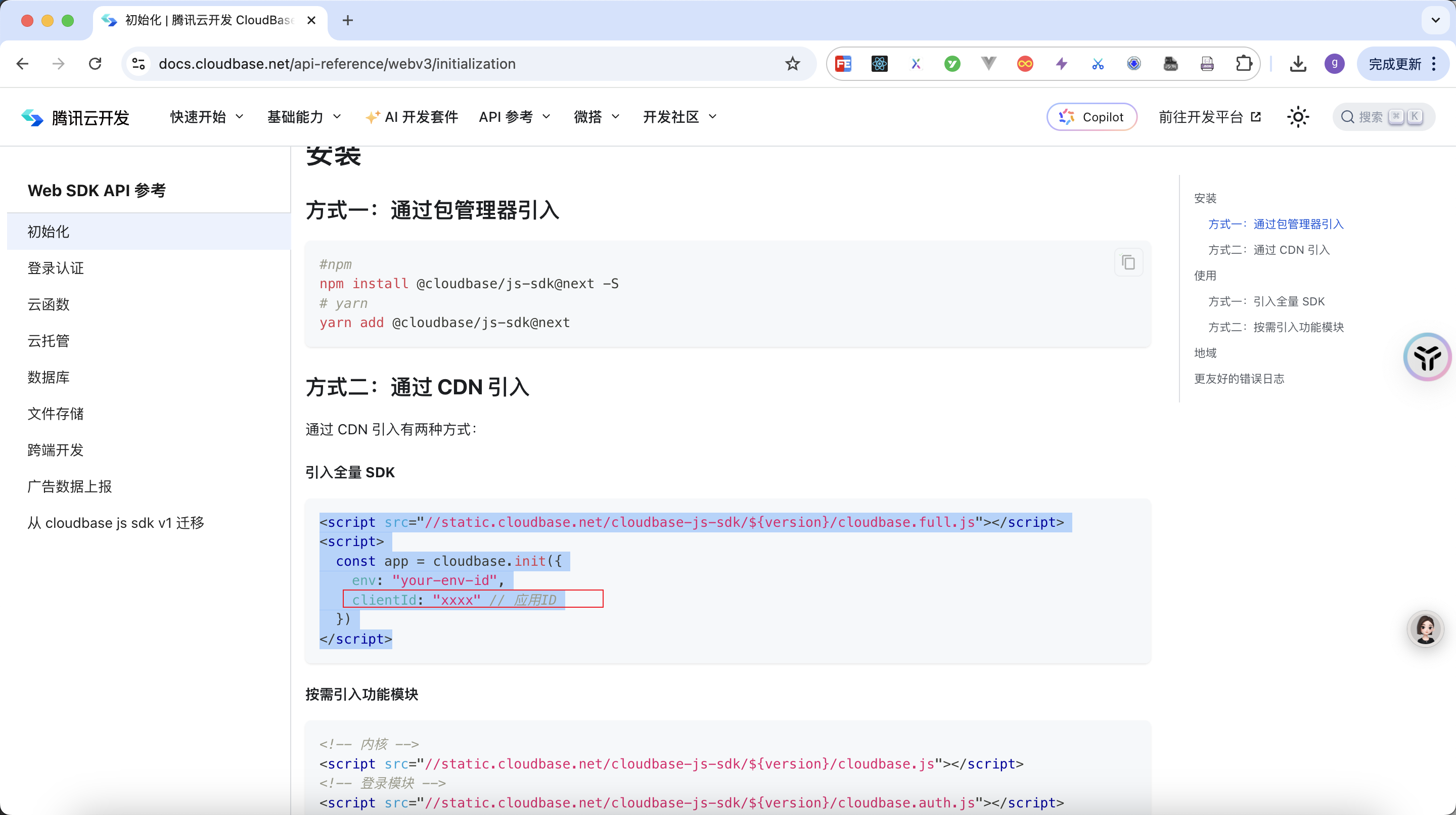Click 完成更新 update button
Viewport: 1456px width, 815px height.
1402,64
